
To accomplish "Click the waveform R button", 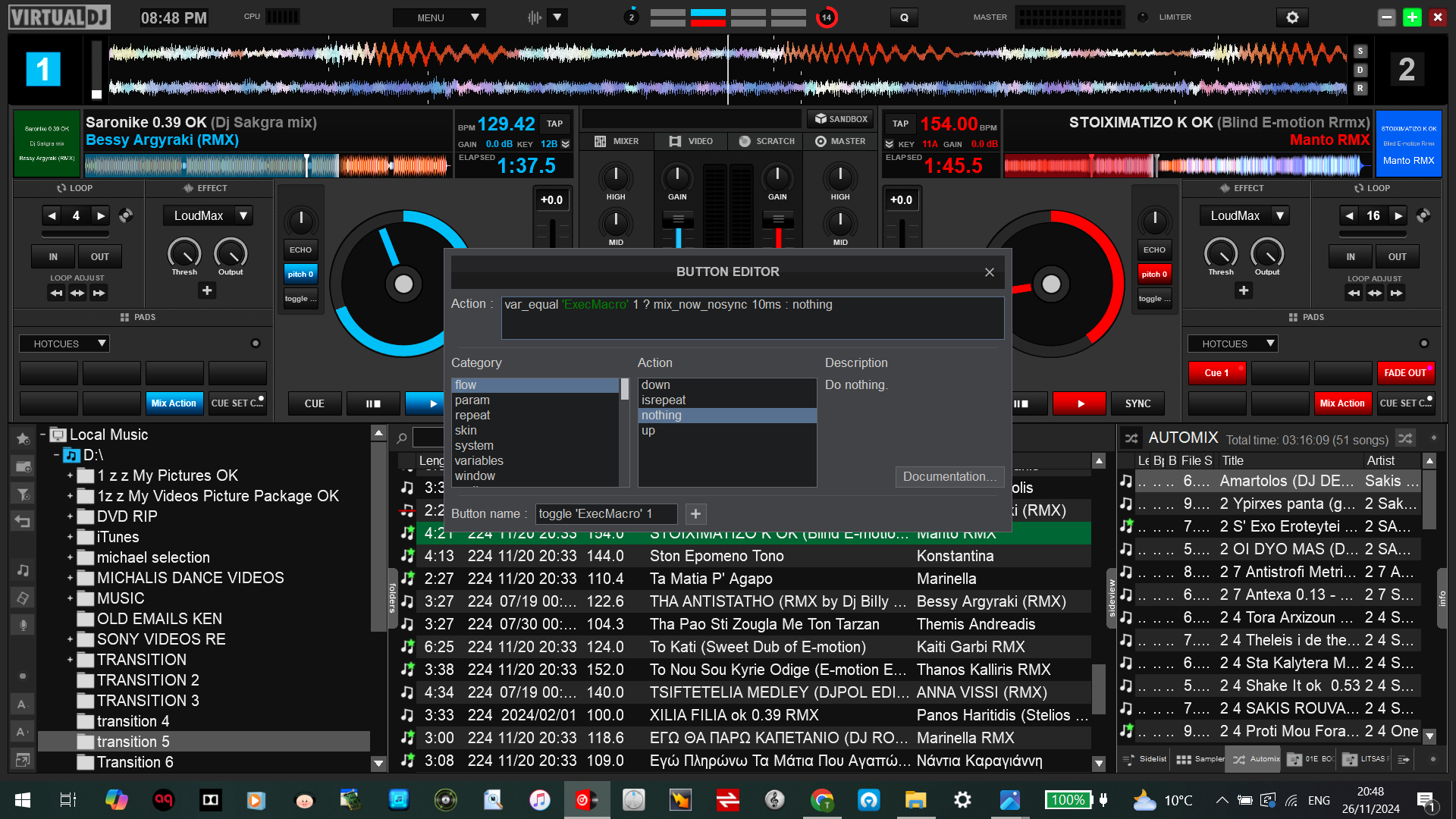I will [x=1360, y=89].
